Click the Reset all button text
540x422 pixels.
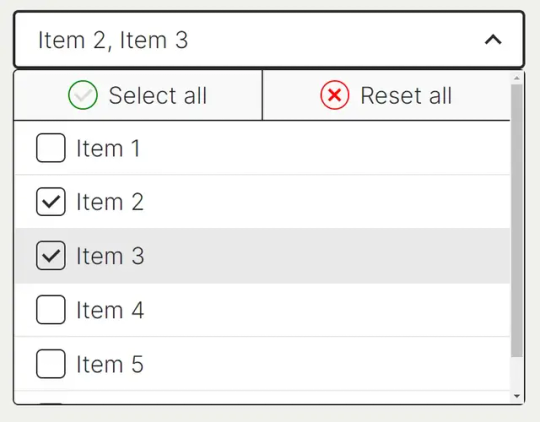pyautogui.click(x=406, y=95)
